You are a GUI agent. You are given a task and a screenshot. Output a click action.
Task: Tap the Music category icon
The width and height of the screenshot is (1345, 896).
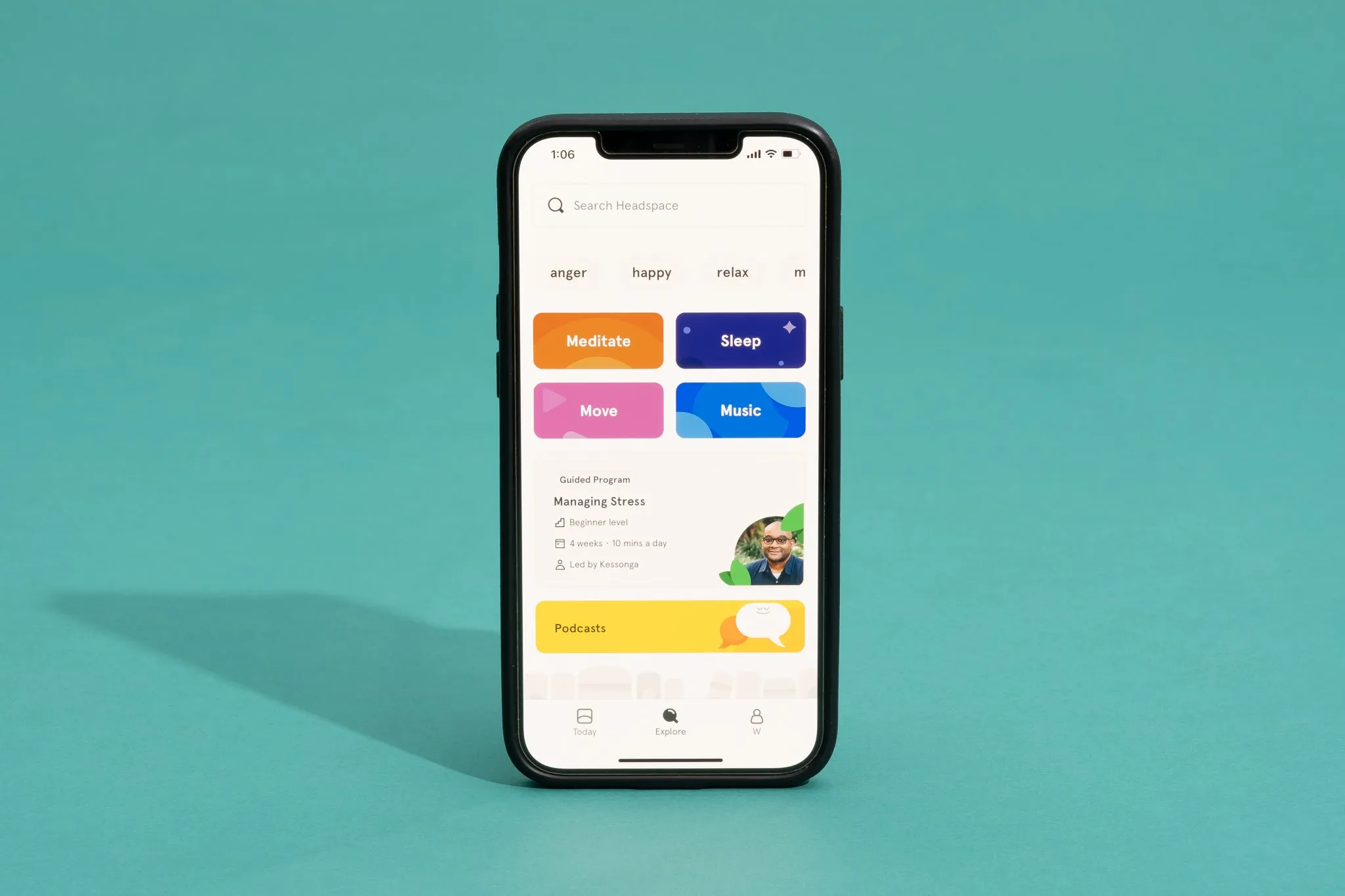[x=740, y=410]
